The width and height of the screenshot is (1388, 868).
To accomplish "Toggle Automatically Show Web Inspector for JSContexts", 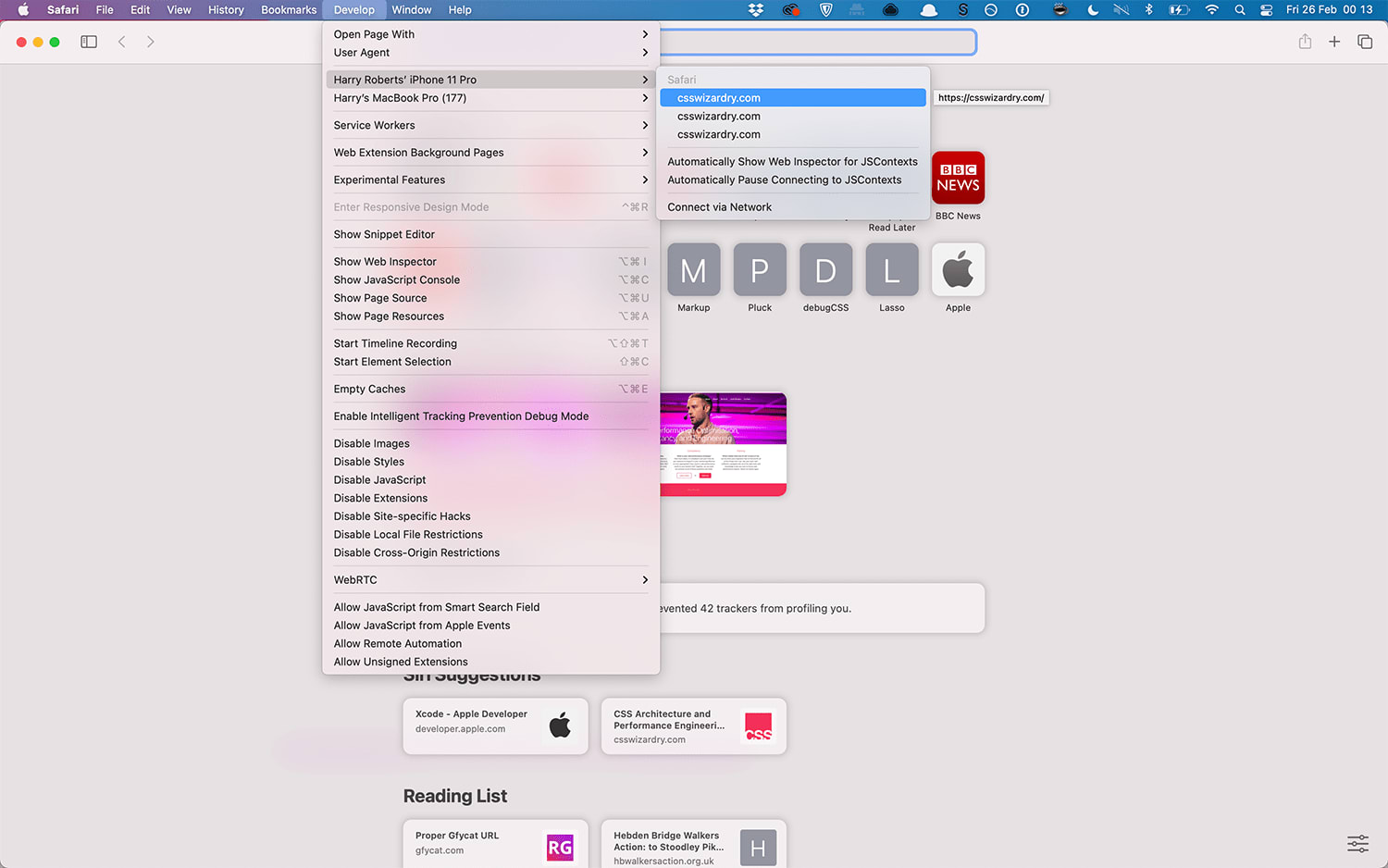I will click(793, 161).
